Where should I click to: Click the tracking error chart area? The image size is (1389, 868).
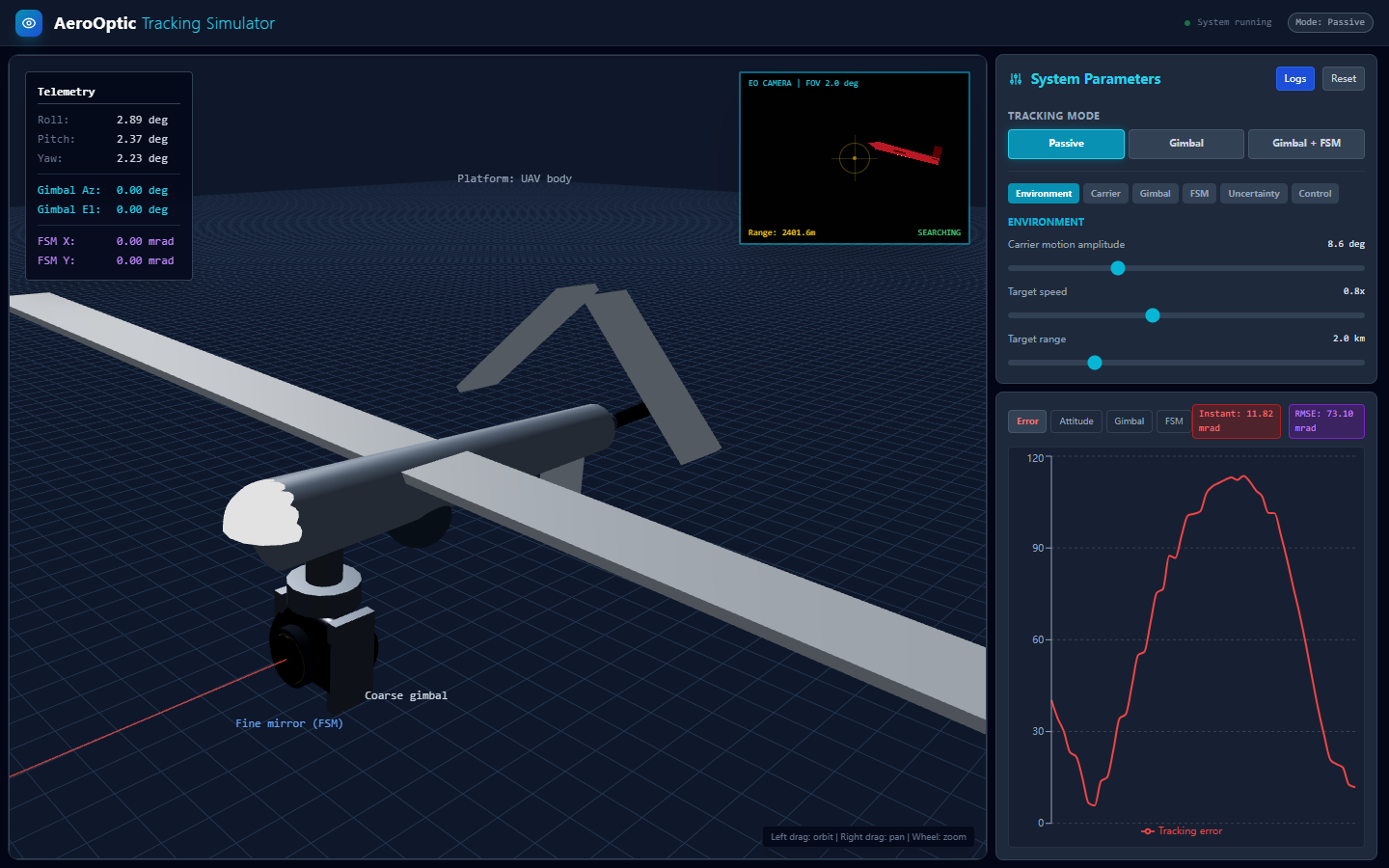click(1186, 646)
